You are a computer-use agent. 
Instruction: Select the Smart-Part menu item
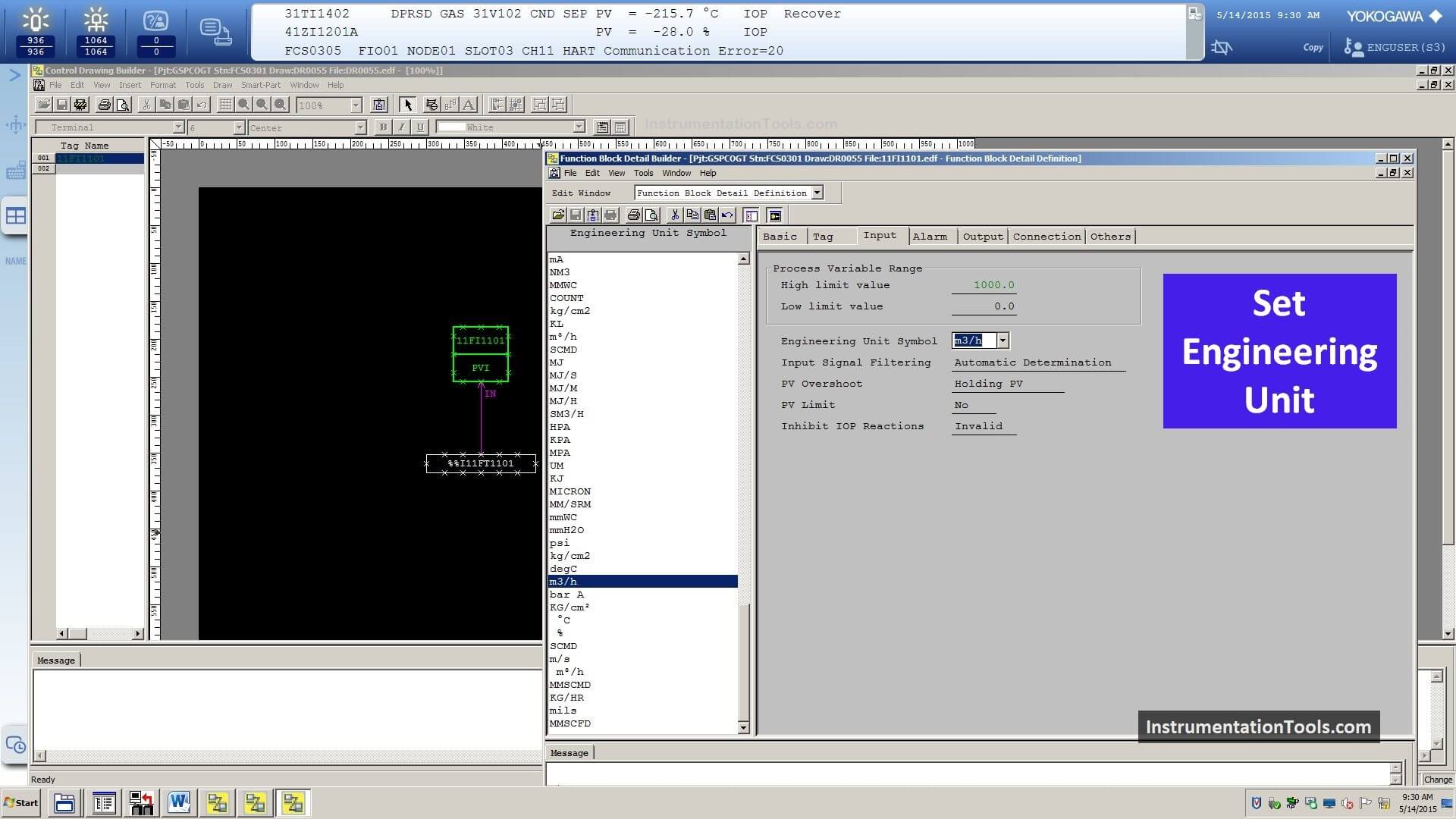(x=260, y=84)
